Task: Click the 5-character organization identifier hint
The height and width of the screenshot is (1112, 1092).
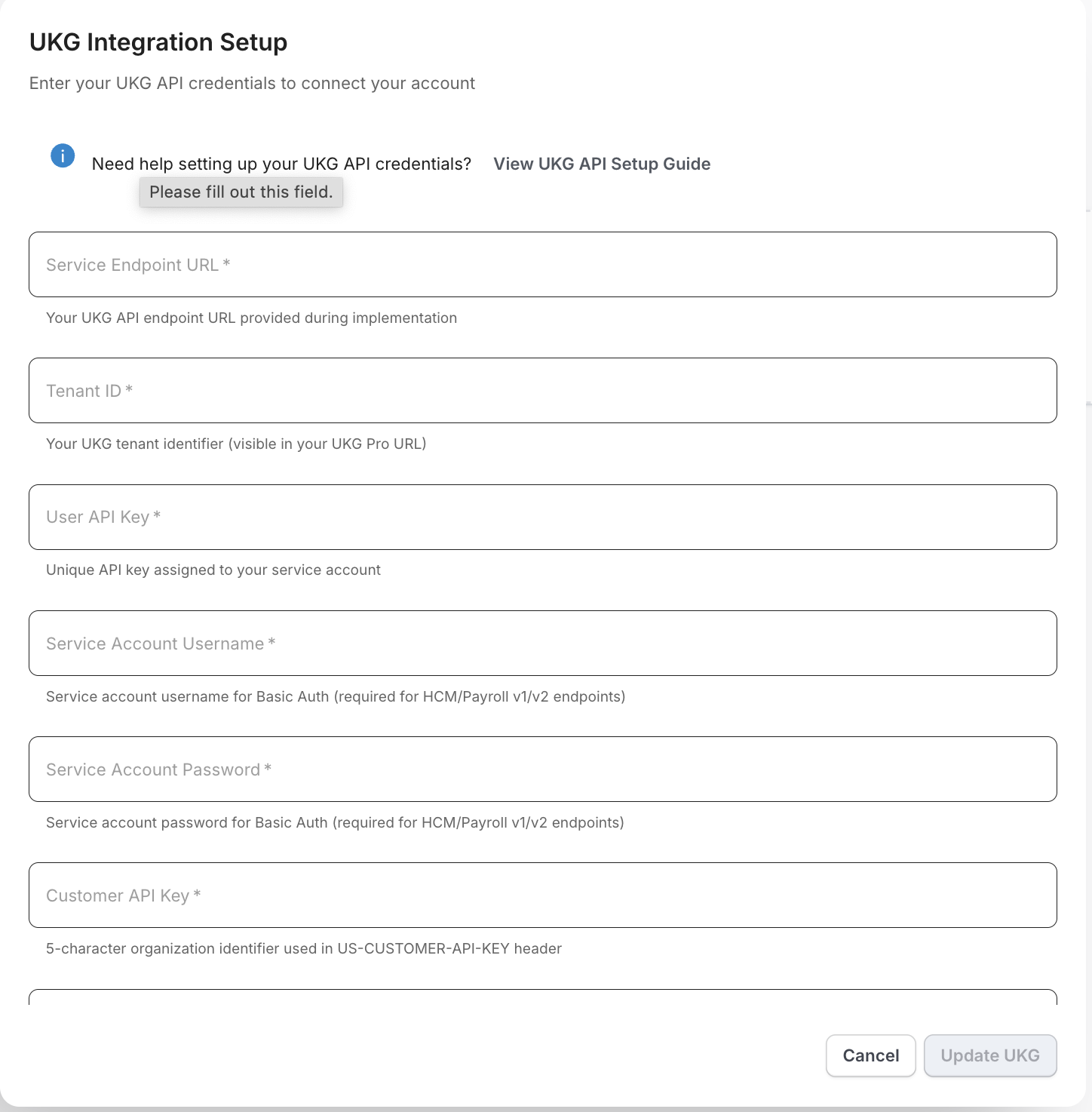Action: 304,948
